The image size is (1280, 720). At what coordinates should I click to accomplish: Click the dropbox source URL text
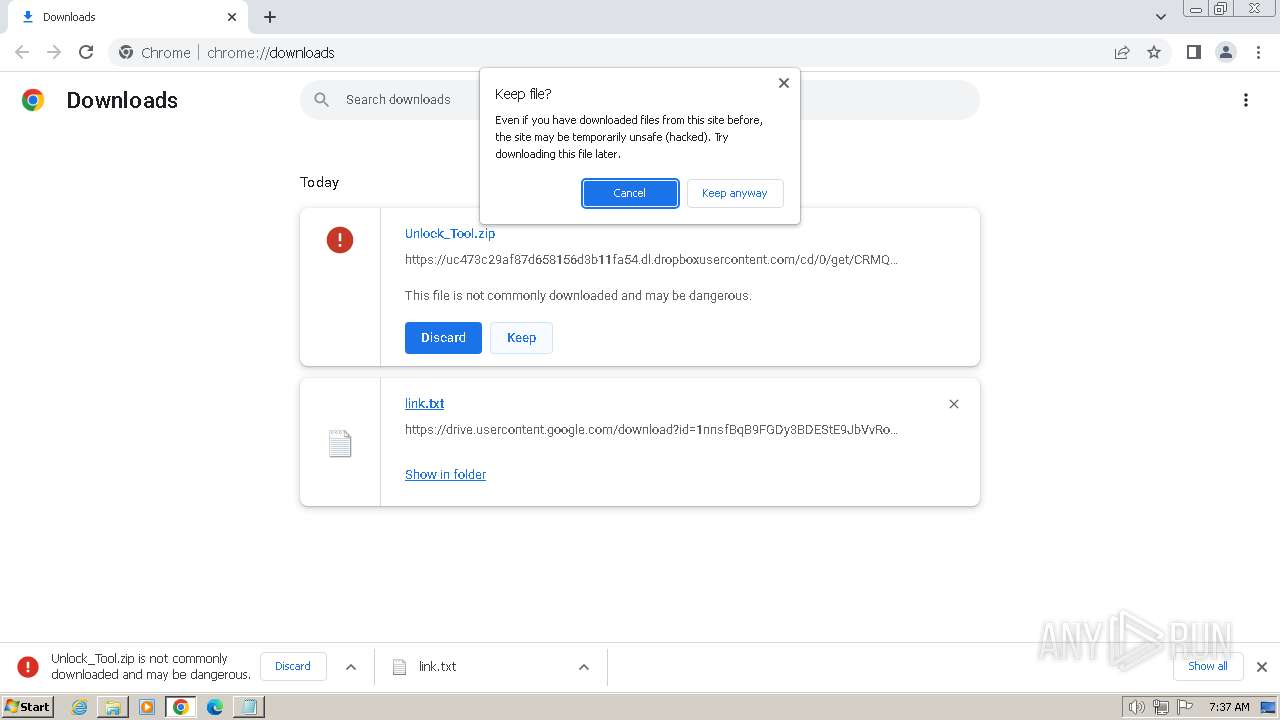click(x=651, y=260)
